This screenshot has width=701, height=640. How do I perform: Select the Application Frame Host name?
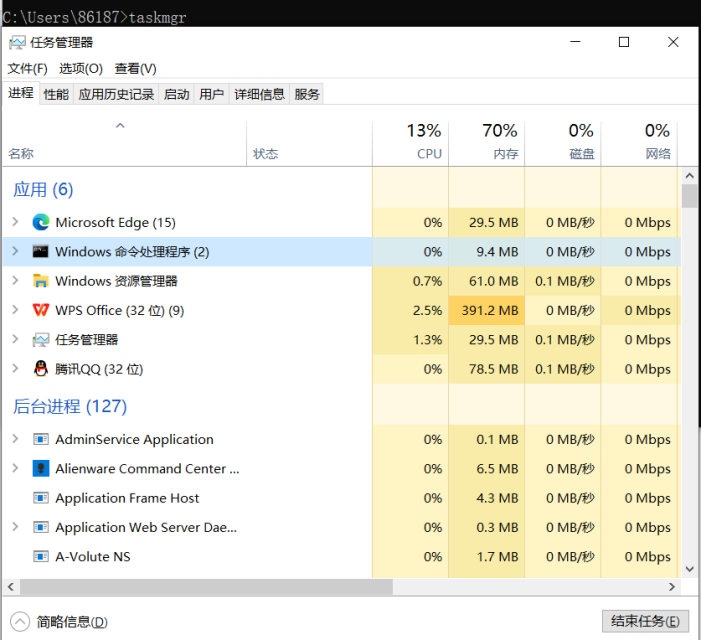point(127,498)
